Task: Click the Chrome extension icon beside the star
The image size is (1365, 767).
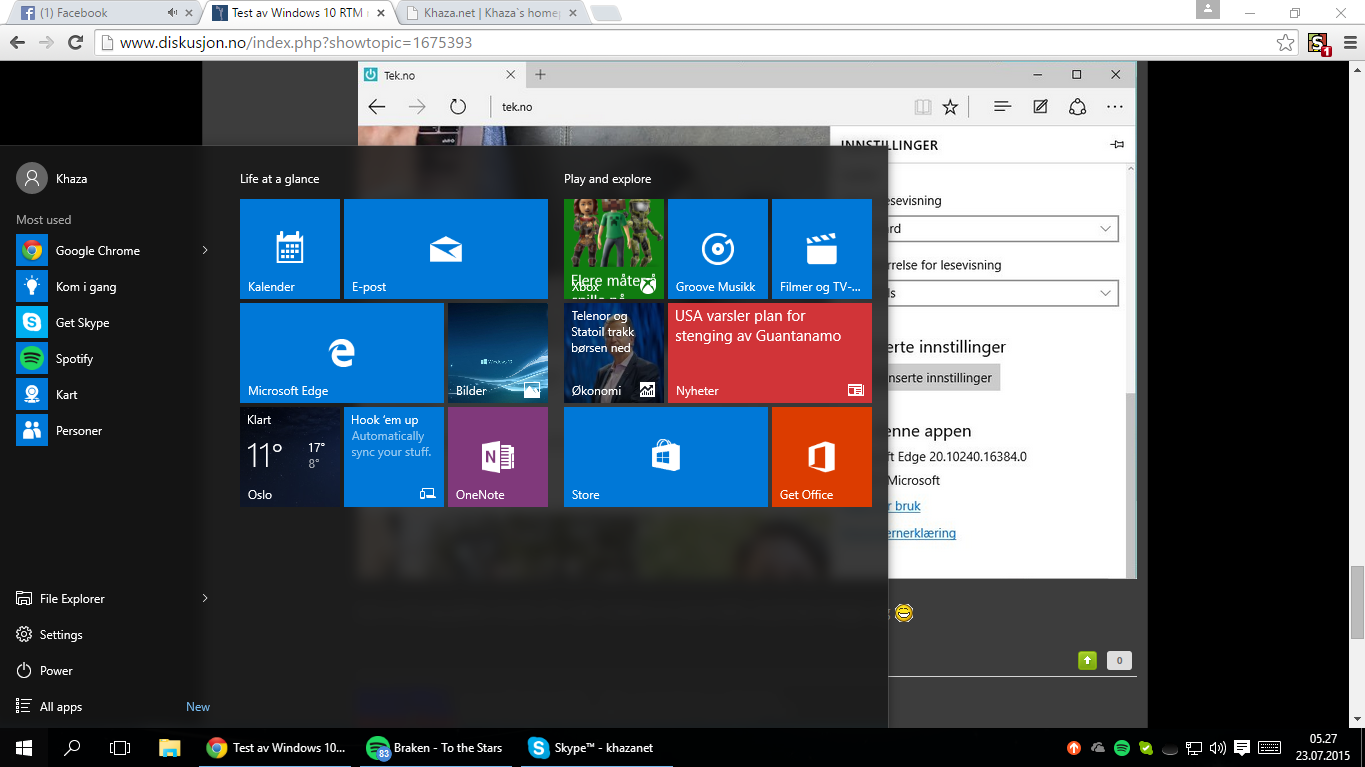Action: 1319,43
